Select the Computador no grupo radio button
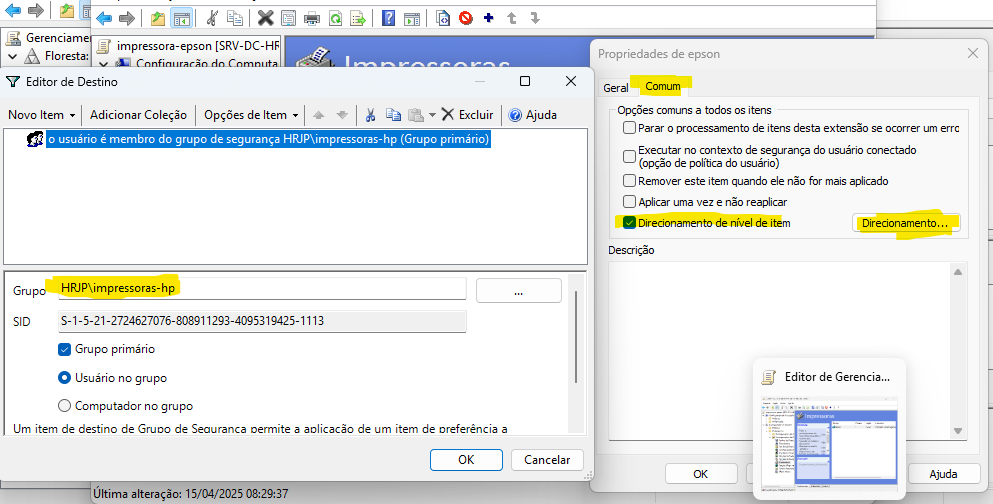 click(x=65, y=406)
